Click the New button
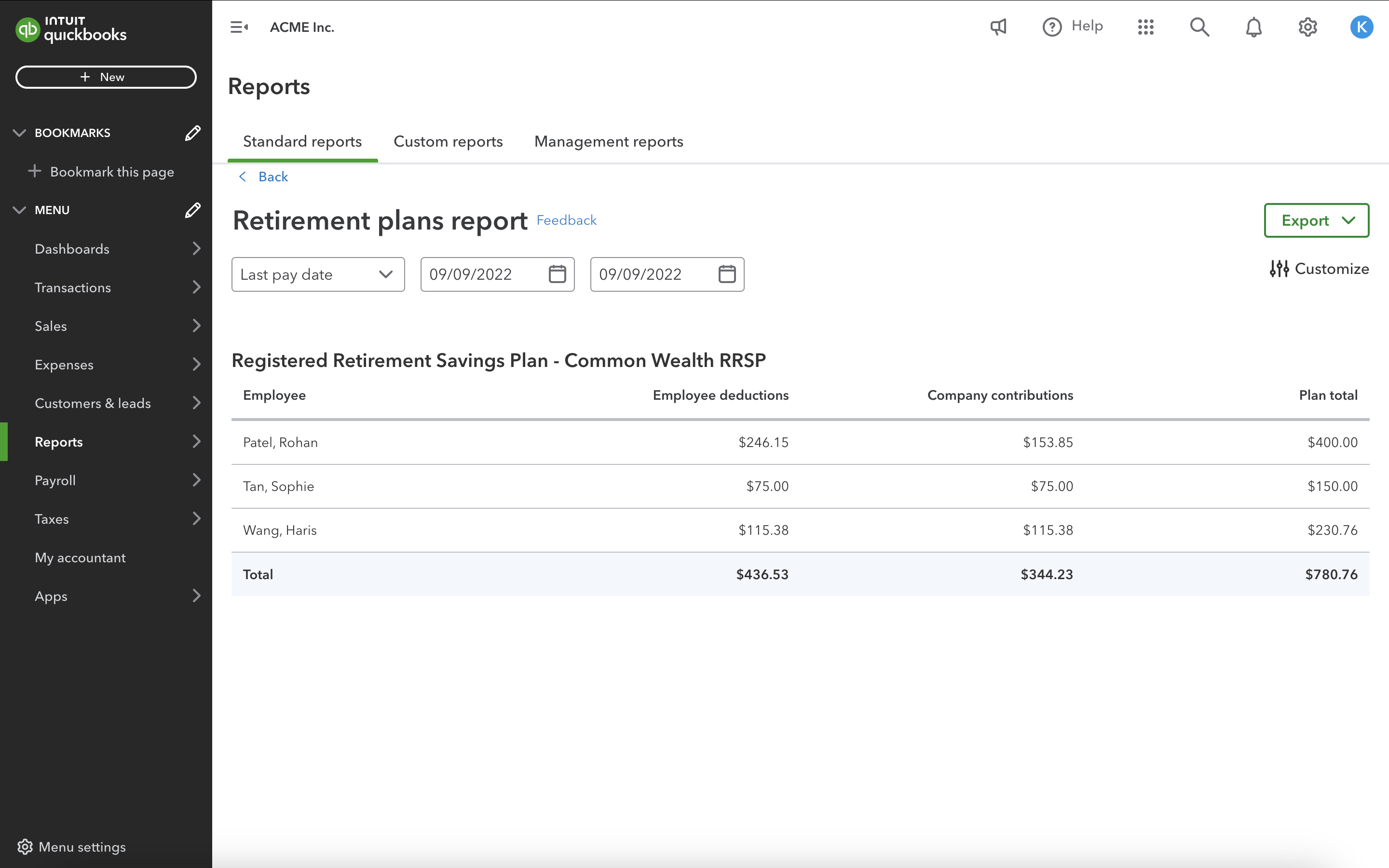Screen dimensions: 1389x868 106,77
